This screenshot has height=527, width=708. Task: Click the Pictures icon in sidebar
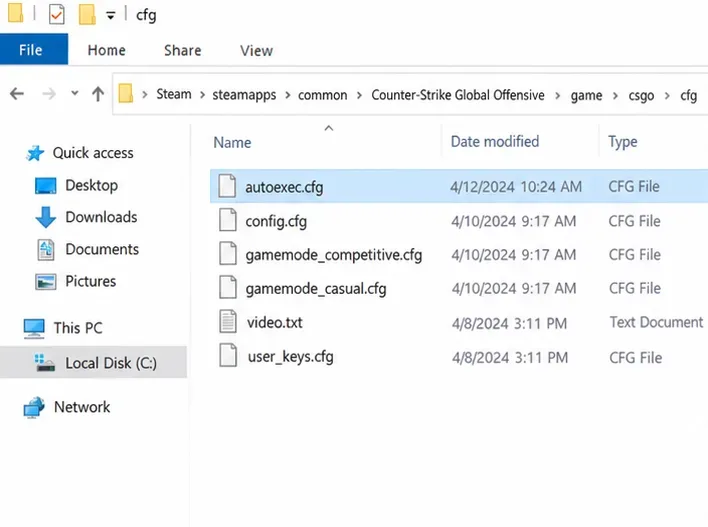tap(46, 282)
